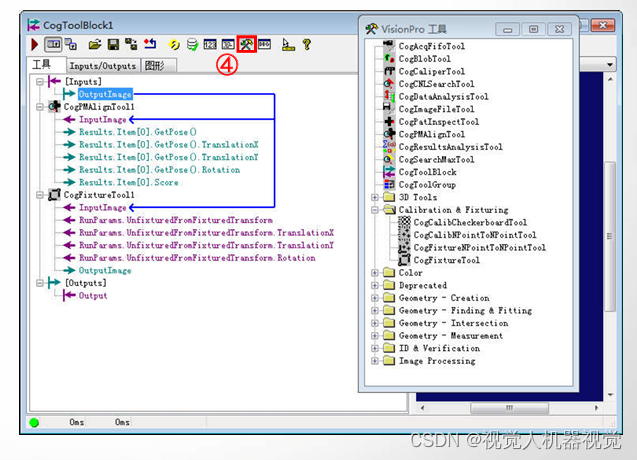The width and height of the screenshot is (637, 460).
Task: Expand the Color folder
Action: [x=375, y=273]
